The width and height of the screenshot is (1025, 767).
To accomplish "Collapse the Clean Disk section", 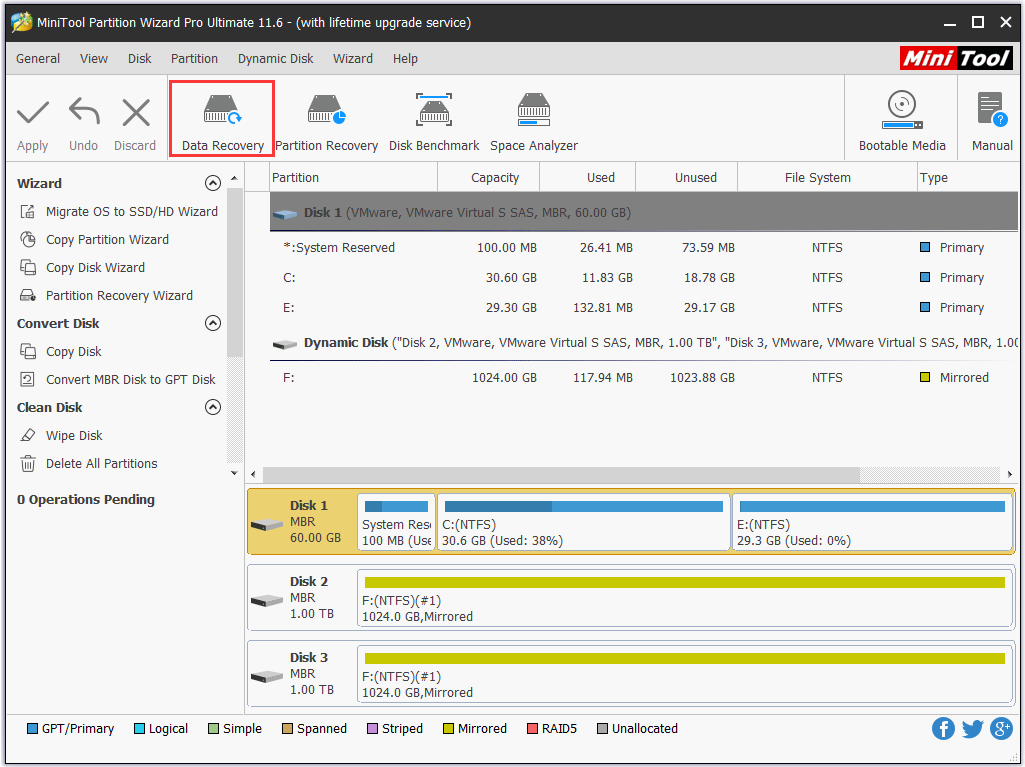I will point(212,407).
